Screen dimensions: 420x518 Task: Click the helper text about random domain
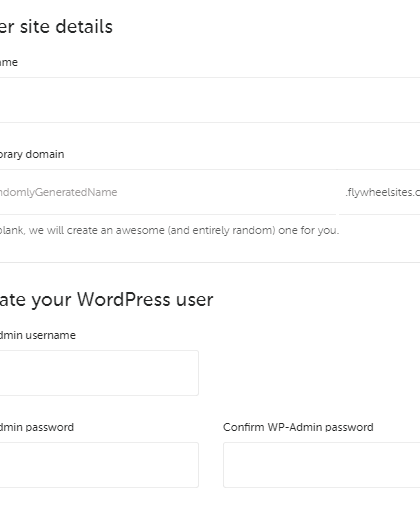point(169,230)
